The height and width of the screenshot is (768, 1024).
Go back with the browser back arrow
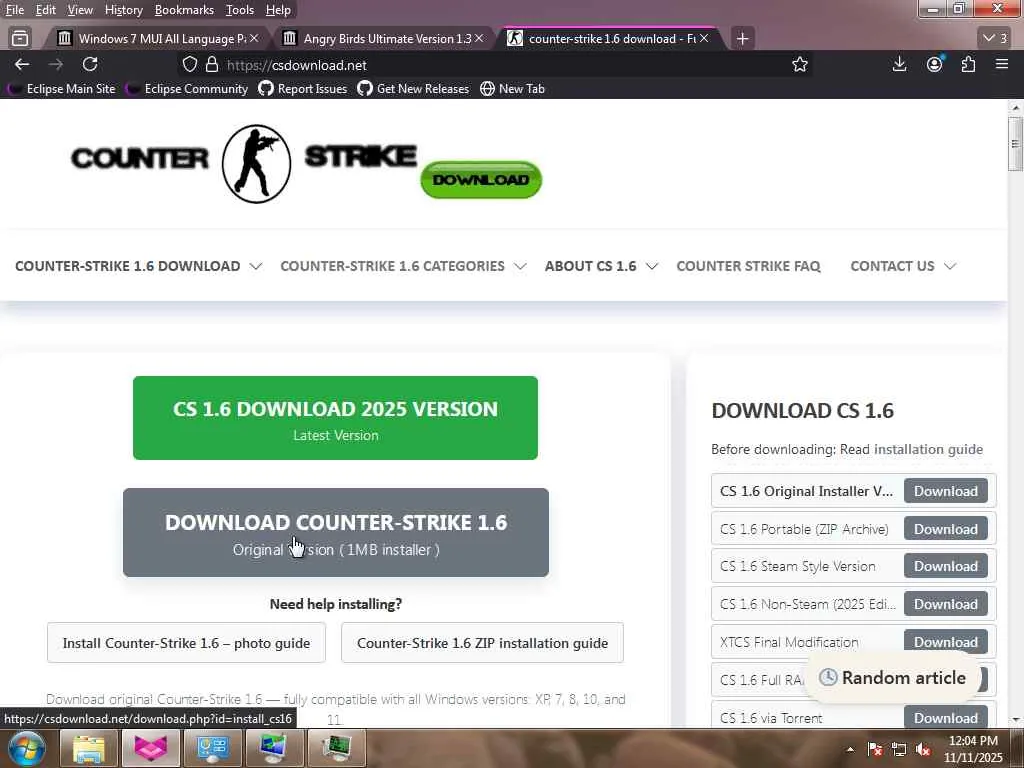click(22, 64)
